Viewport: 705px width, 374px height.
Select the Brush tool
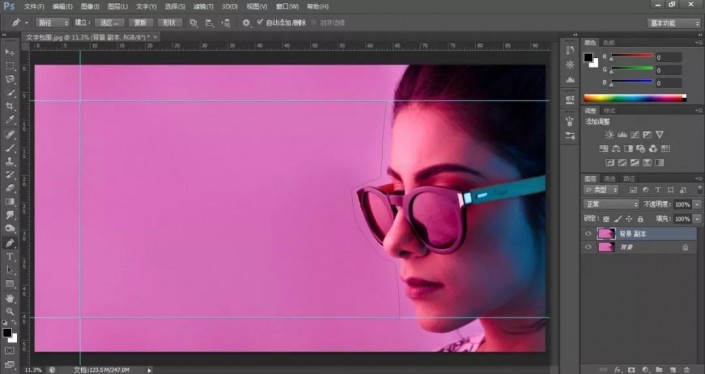click(9, 148)
